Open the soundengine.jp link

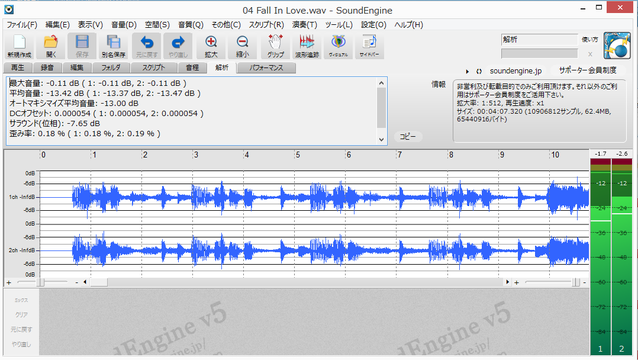tap(516, 71)
